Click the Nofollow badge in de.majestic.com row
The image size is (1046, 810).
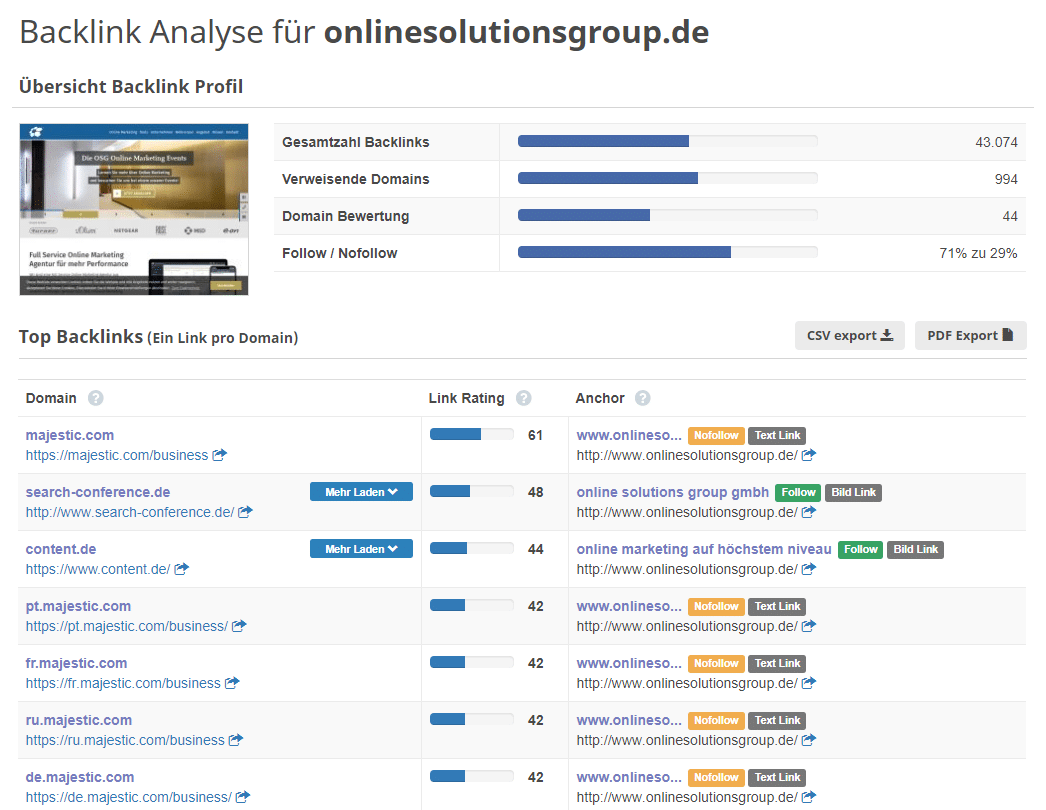tap(716, 777)
